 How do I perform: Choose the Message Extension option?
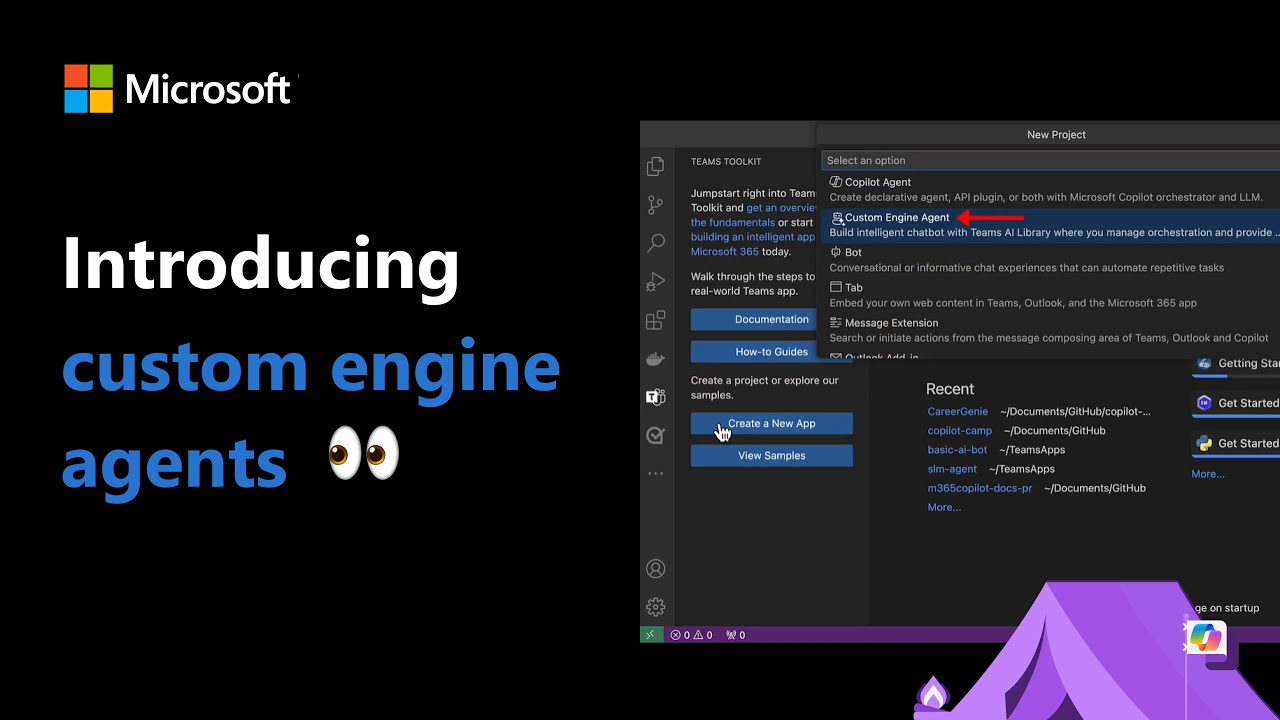[x=1048, y=330]
